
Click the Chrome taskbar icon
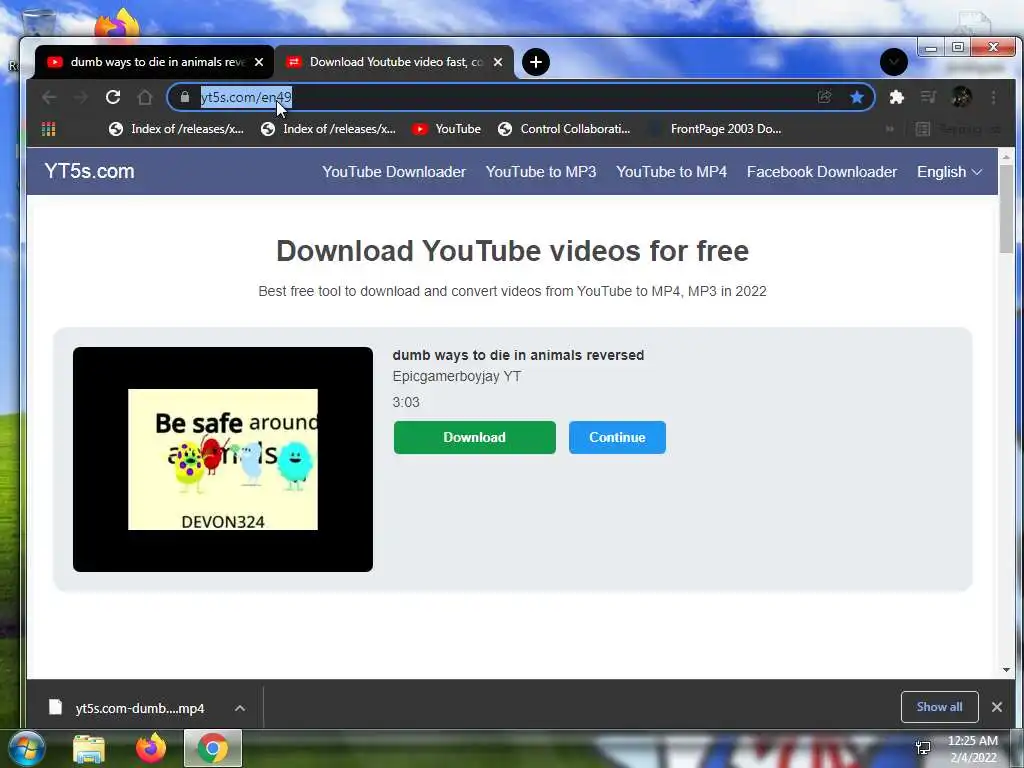213,748
